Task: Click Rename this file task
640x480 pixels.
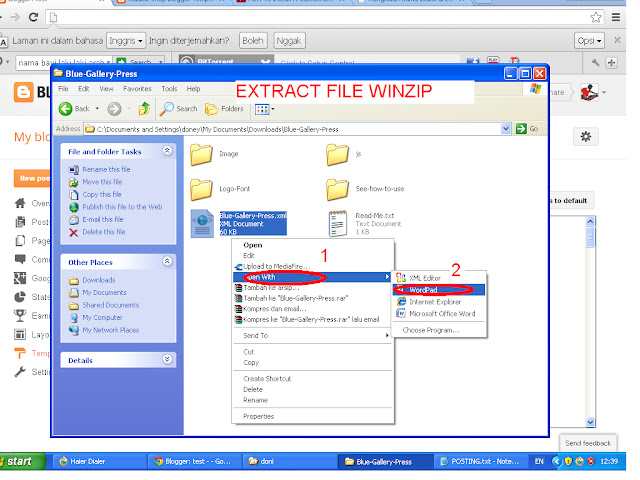Action: click(106, 169)
